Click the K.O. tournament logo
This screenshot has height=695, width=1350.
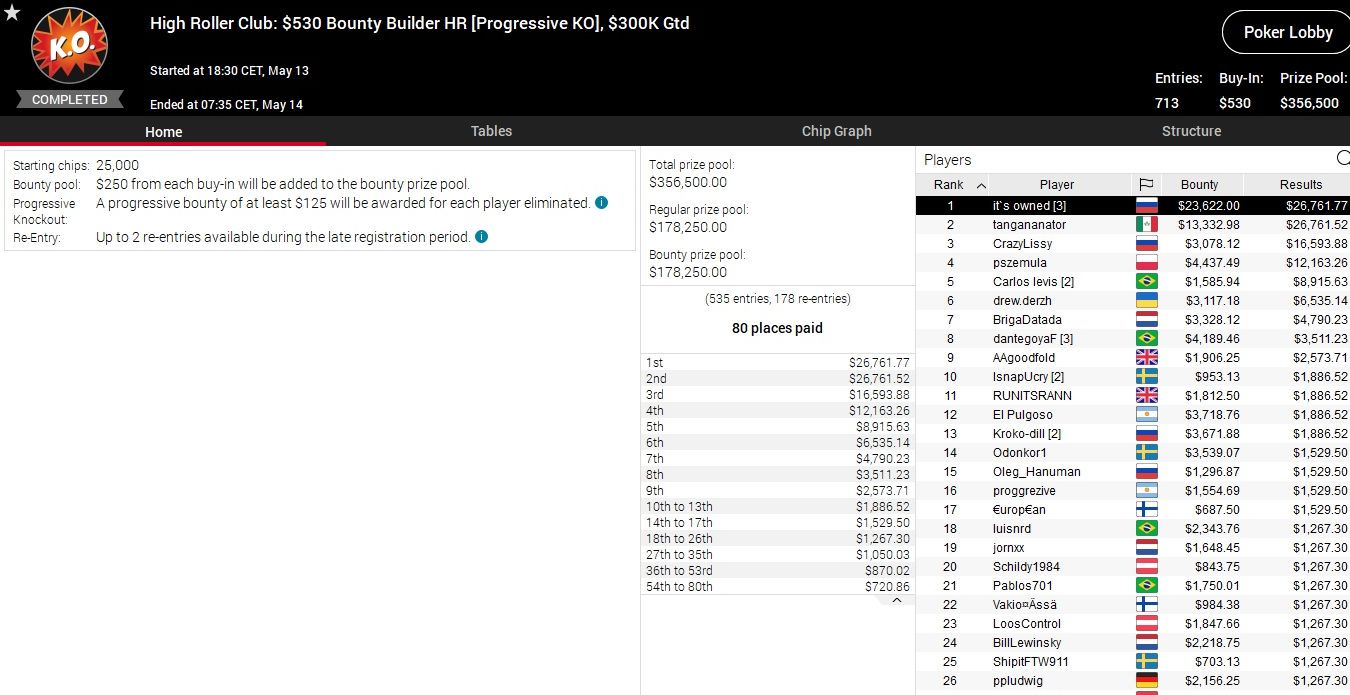point(69,47)
